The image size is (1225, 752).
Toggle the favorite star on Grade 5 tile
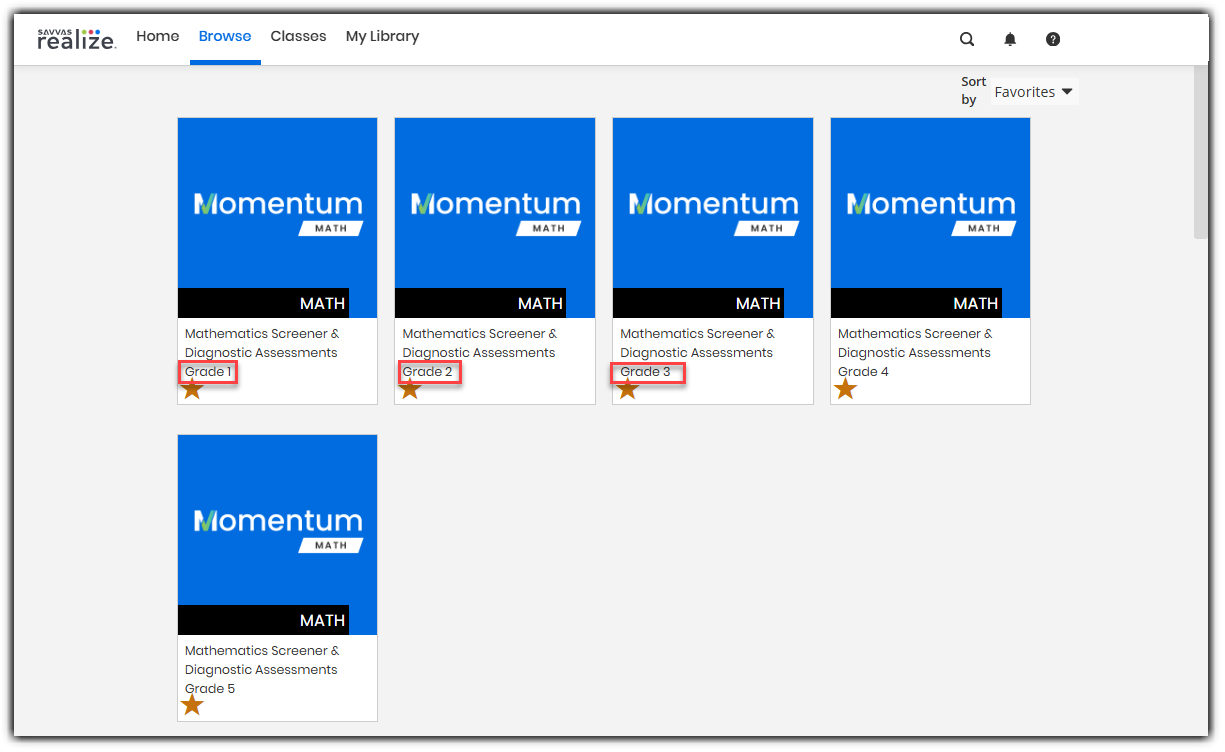click(x=193, y=705)
